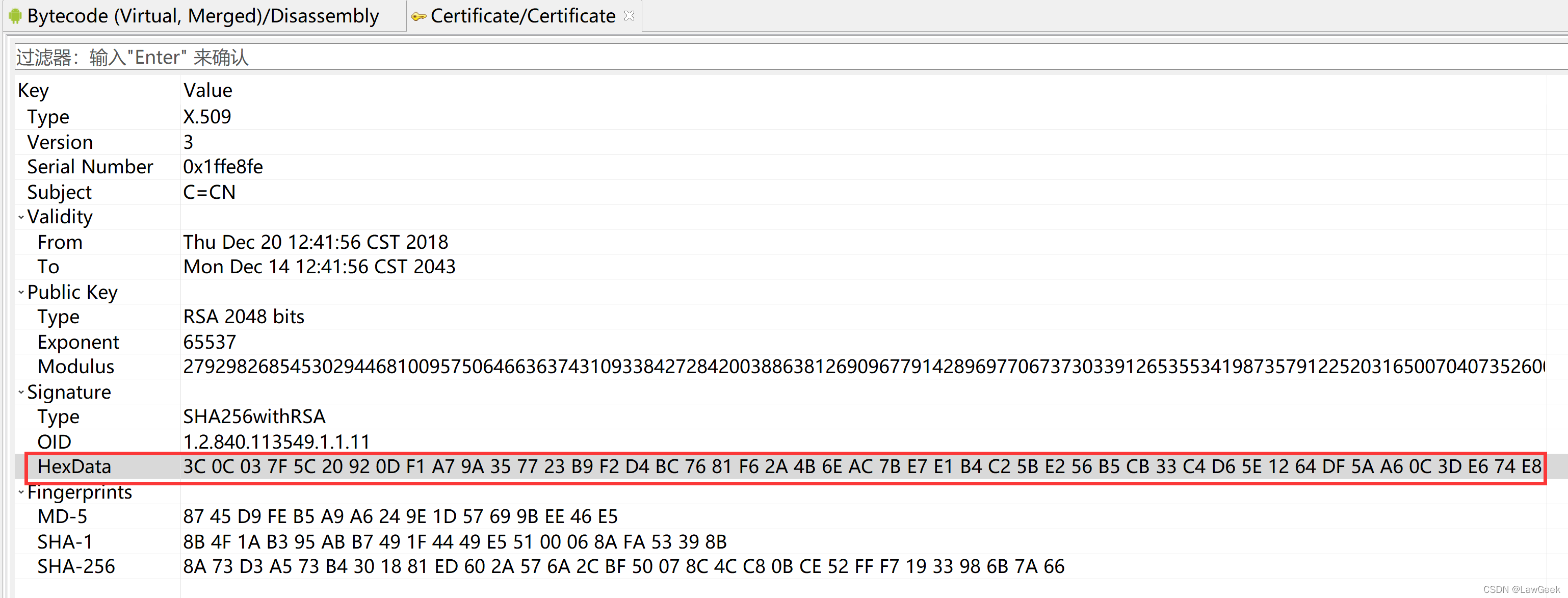Screen dimensions: 1568x598
Task: Select the Modulus row
Action: [x=780, y=367]
